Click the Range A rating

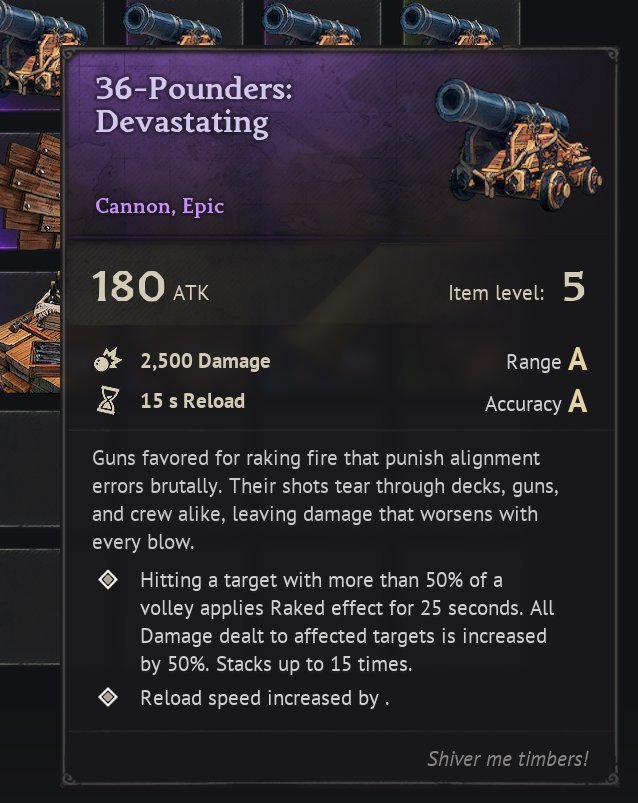coord(545,362)
